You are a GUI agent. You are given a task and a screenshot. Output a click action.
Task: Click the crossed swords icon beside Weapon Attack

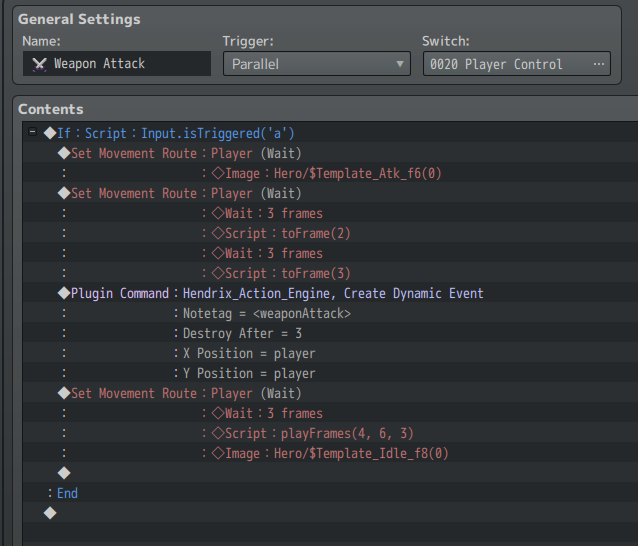coord(39,64)
